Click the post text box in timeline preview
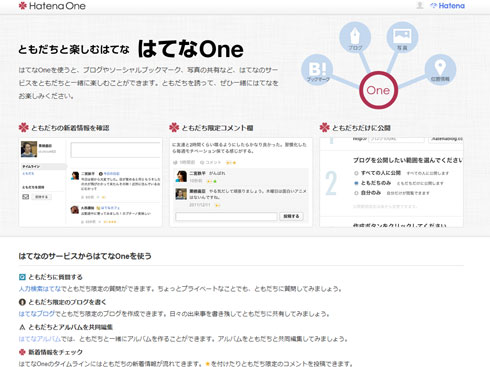 pyautogui.click(x=116, y=150)
